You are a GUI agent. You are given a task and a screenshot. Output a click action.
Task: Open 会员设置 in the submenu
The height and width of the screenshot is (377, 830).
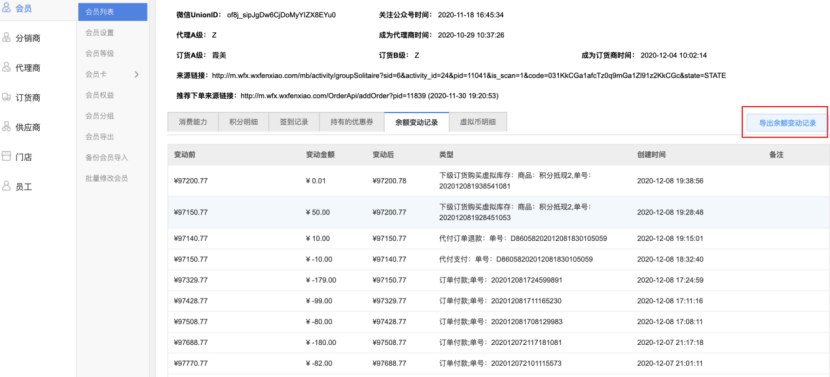pos(100,33)
